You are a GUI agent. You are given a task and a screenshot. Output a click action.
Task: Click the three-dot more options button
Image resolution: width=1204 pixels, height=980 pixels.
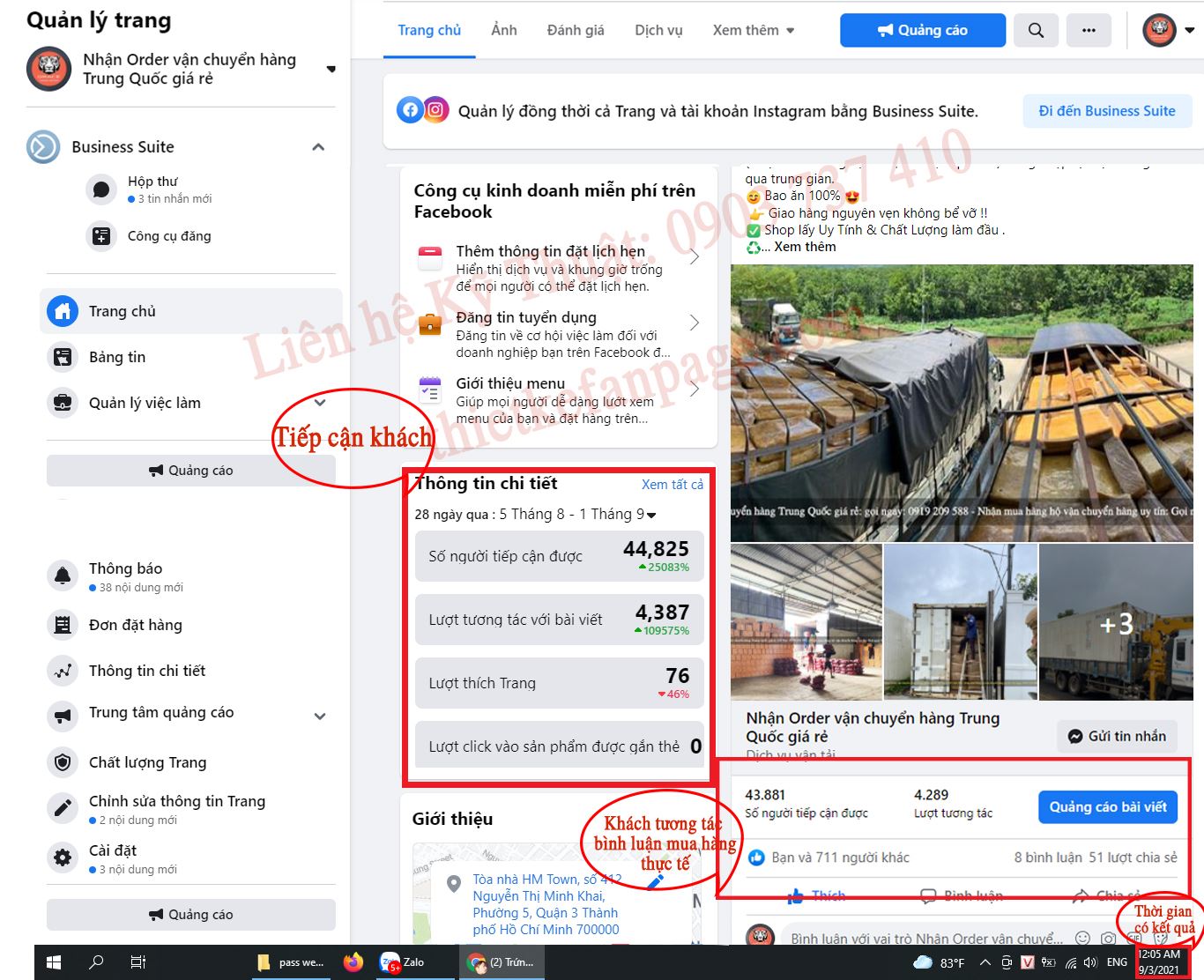click(x=1089, y=29)
